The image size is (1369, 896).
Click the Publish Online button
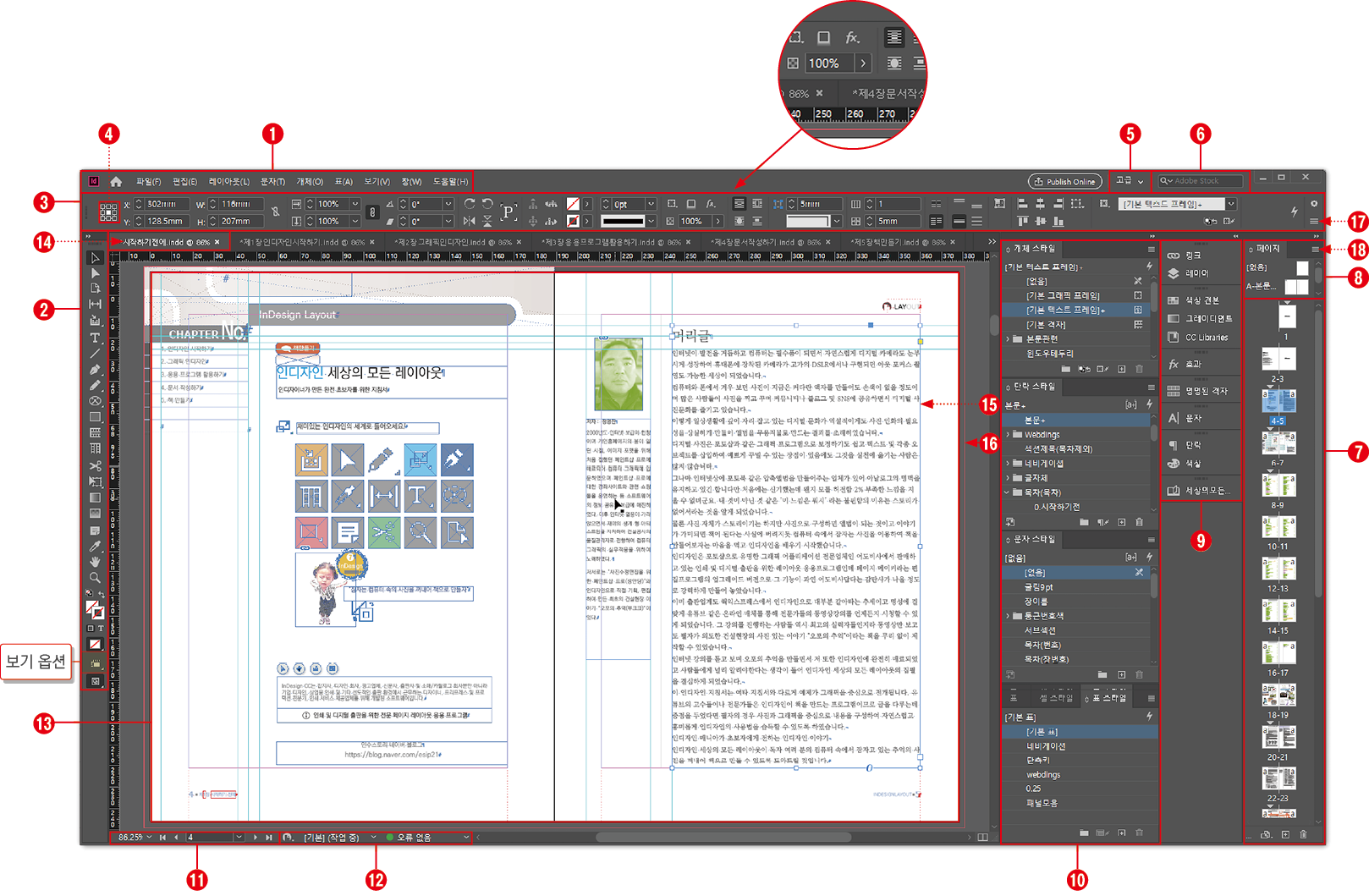[1064, 182]
